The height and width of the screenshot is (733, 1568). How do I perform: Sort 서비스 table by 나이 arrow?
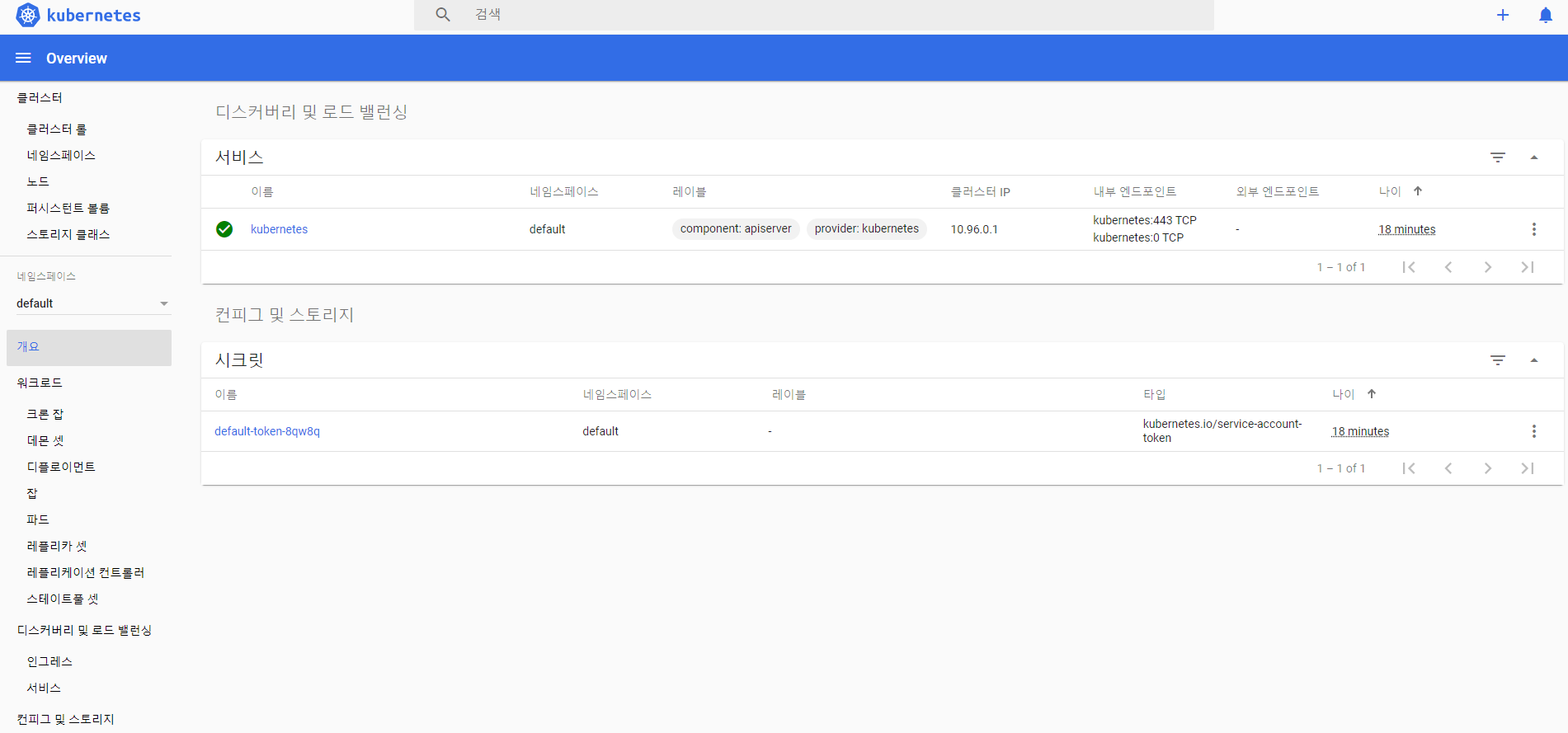pos(1418,191)
